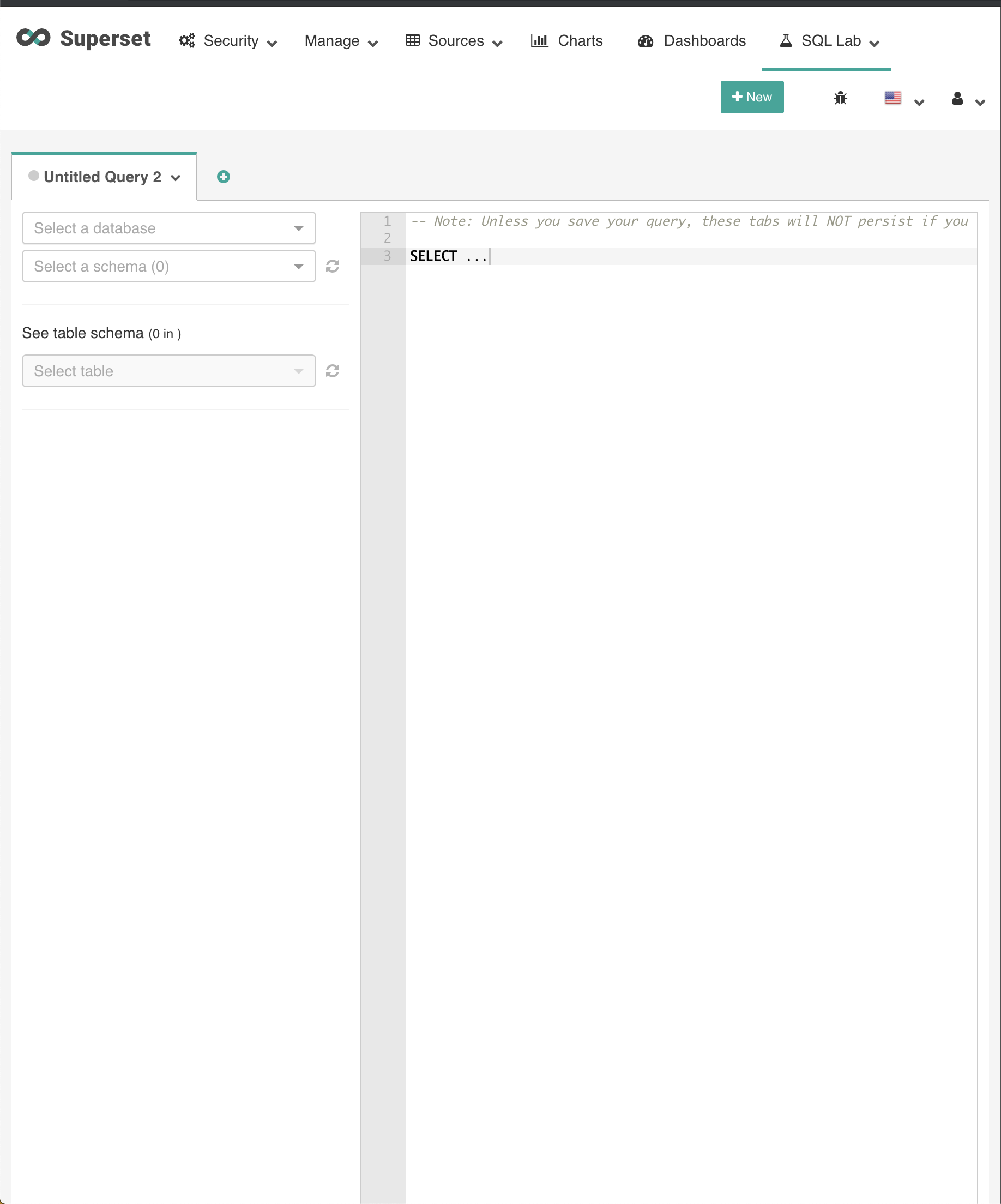Open the Sources menu
This screenshot has height=1204, width=1001.
click(453, 41)
